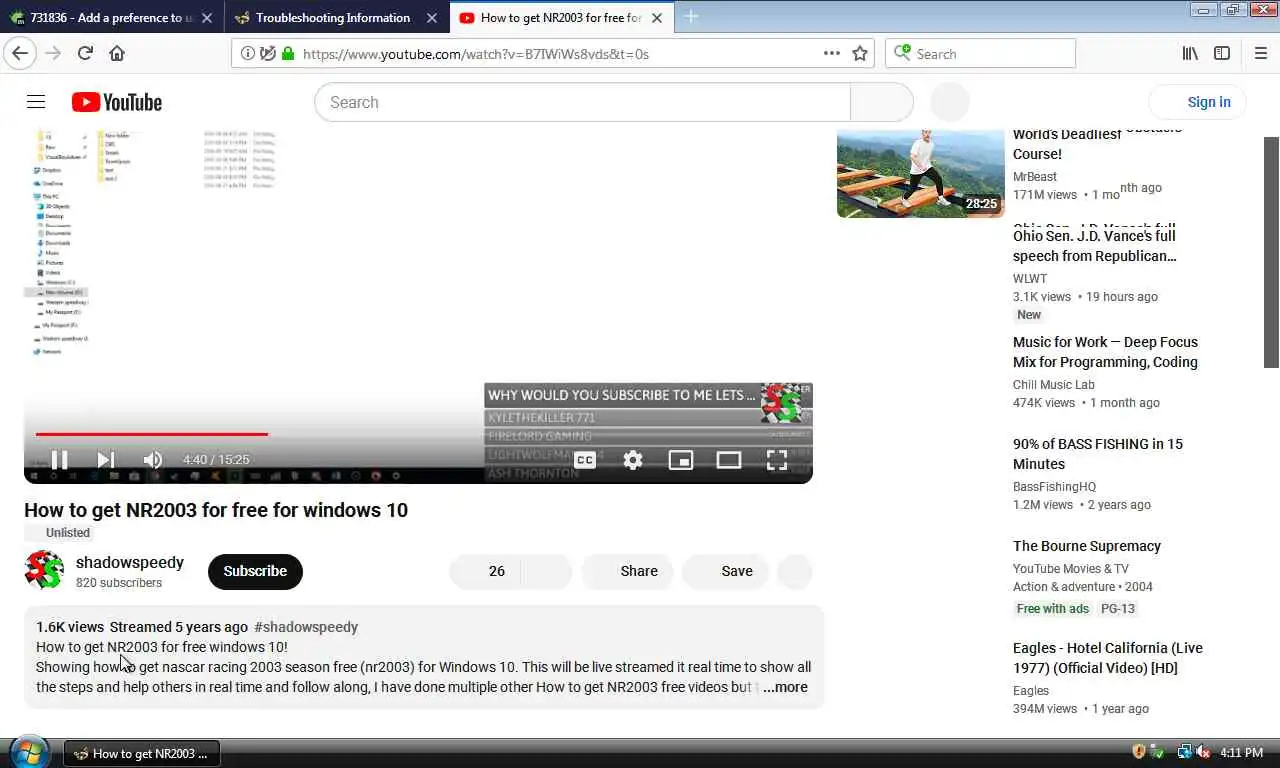Open the player settings gear

click(x=633, y=460)
